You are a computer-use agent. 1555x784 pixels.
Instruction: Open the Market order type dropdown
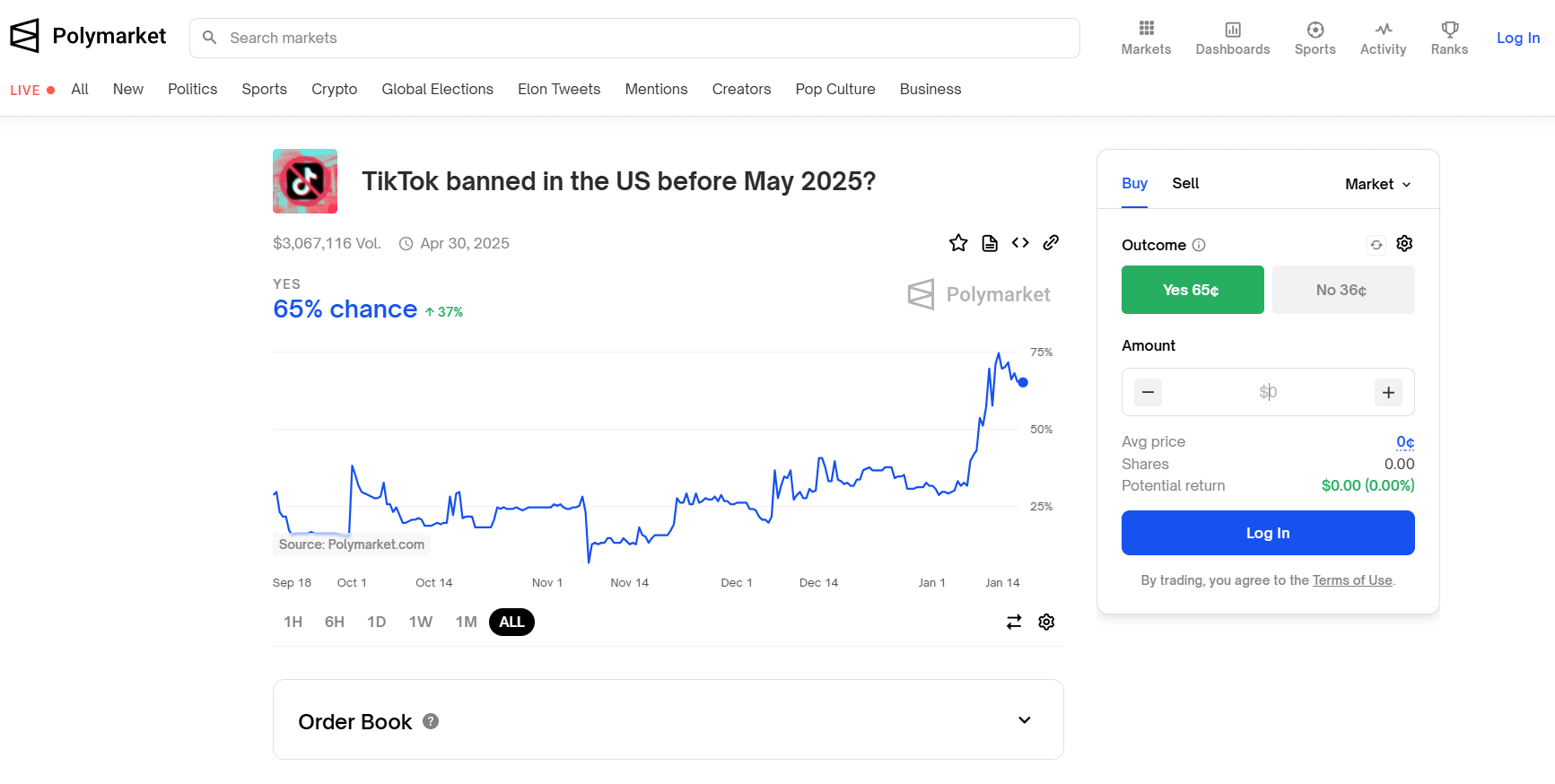click(x=1378, y=184)
